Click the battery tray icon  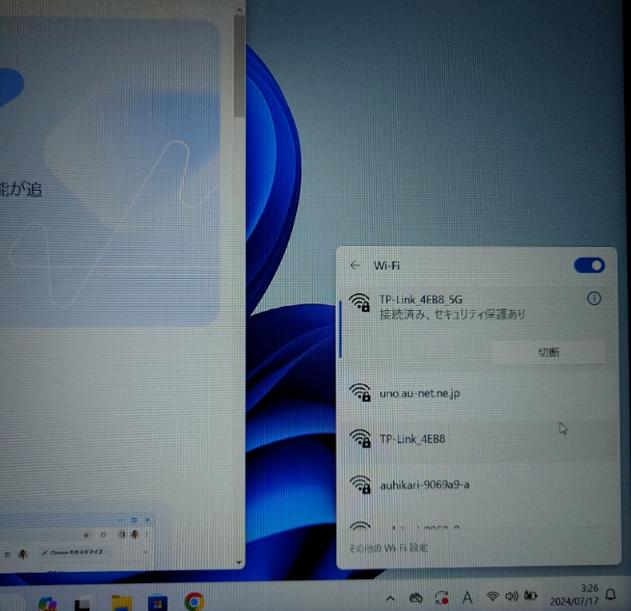[530, 596]
